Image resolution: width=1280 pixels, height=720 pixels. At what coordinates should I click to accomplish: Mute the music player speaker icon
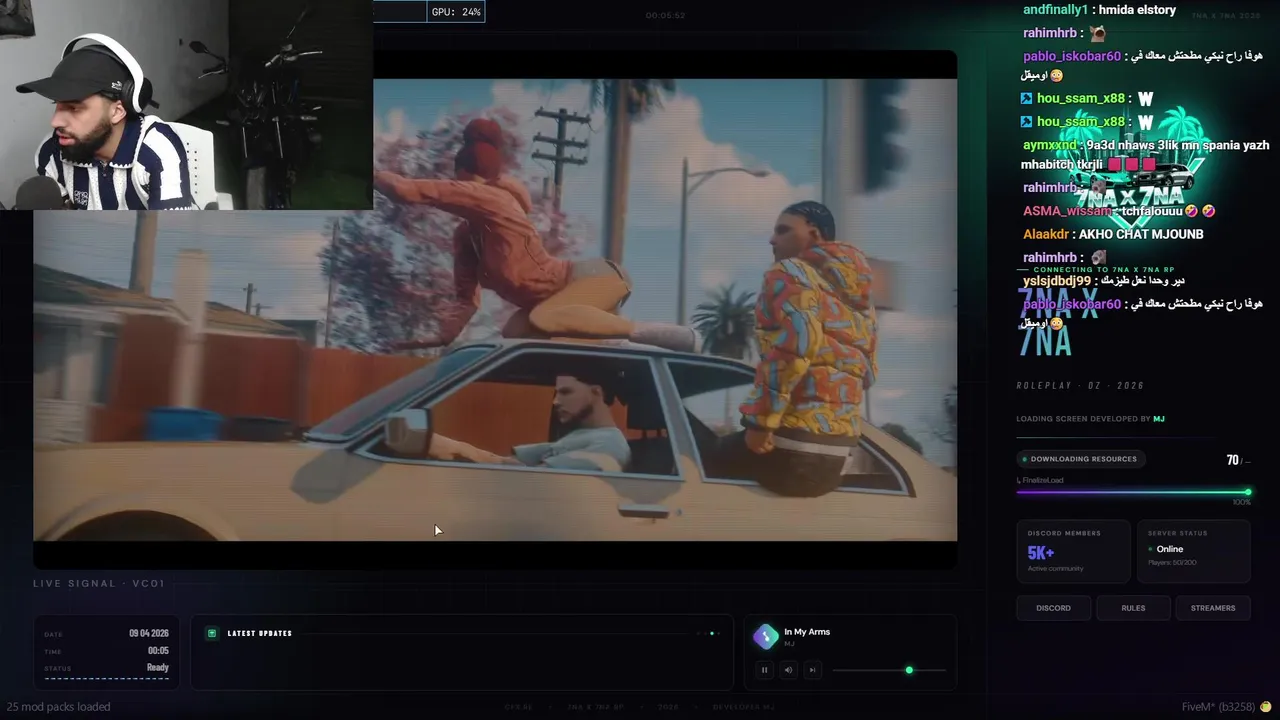pyautogui.click(x=788, y=670)
